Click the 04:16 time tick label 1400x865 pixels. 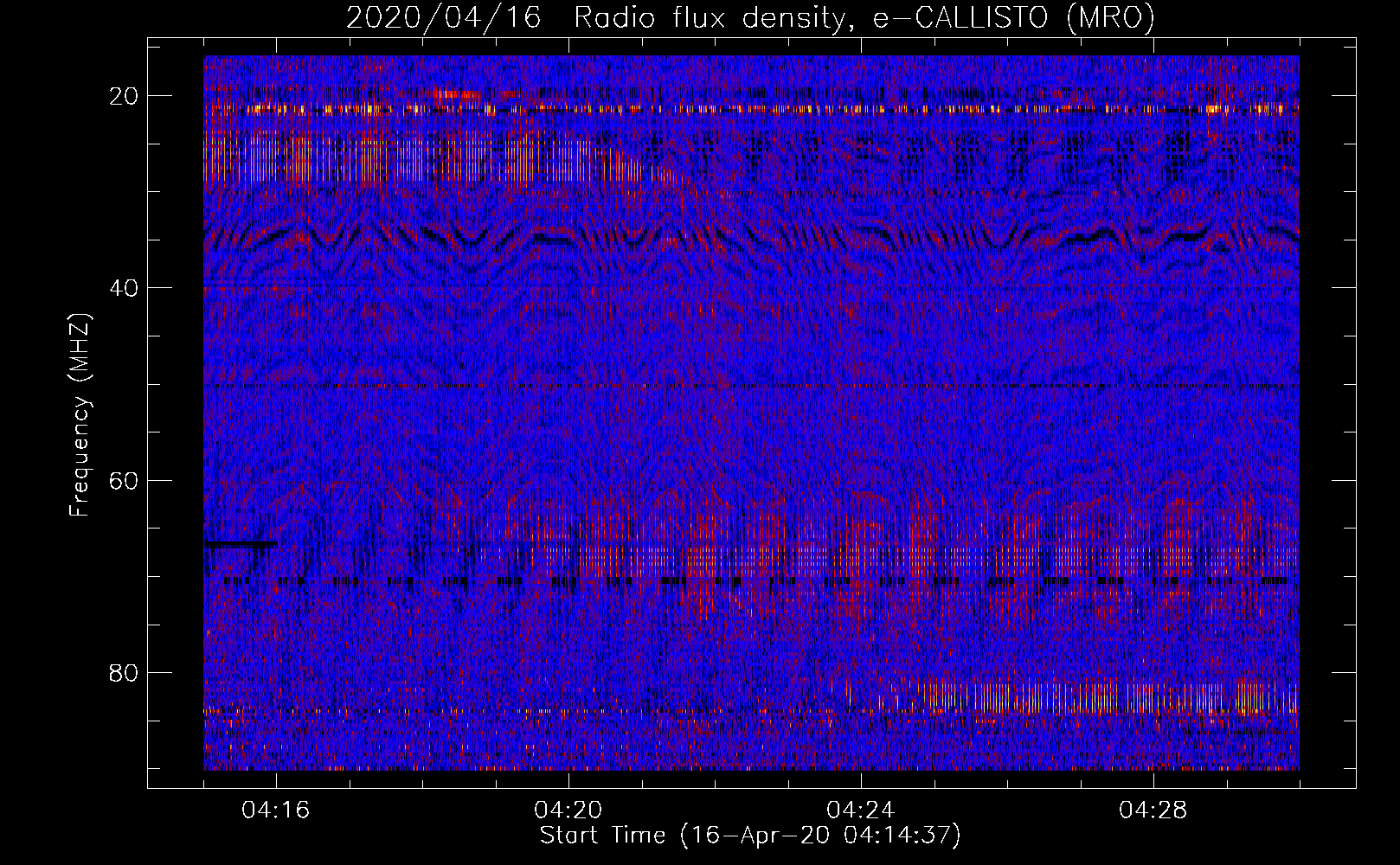(276, 811)
